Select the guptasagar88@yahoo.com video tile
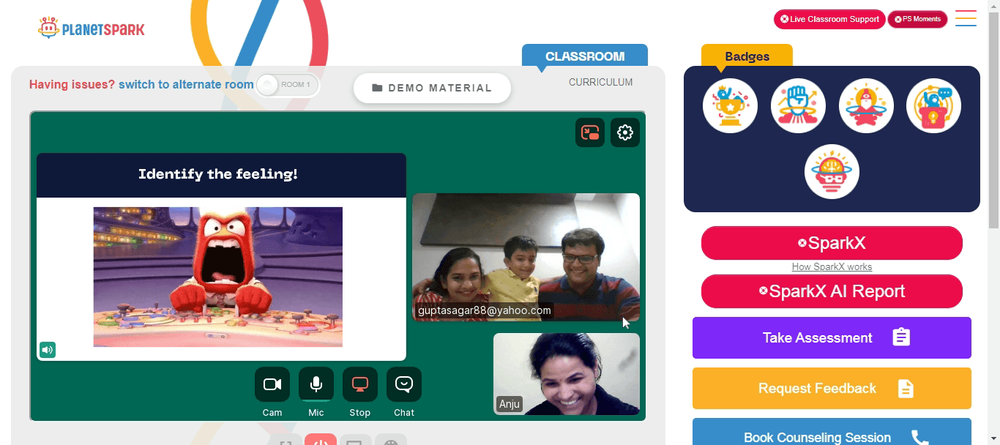 pos(526,257)
